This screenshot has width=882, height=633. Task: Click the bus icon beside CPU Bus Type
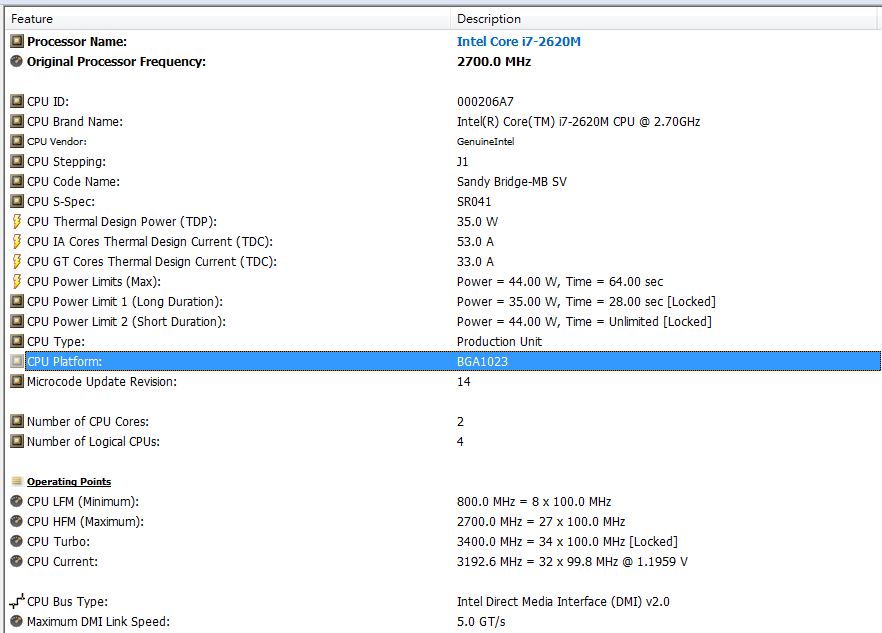tap(17, 601)
